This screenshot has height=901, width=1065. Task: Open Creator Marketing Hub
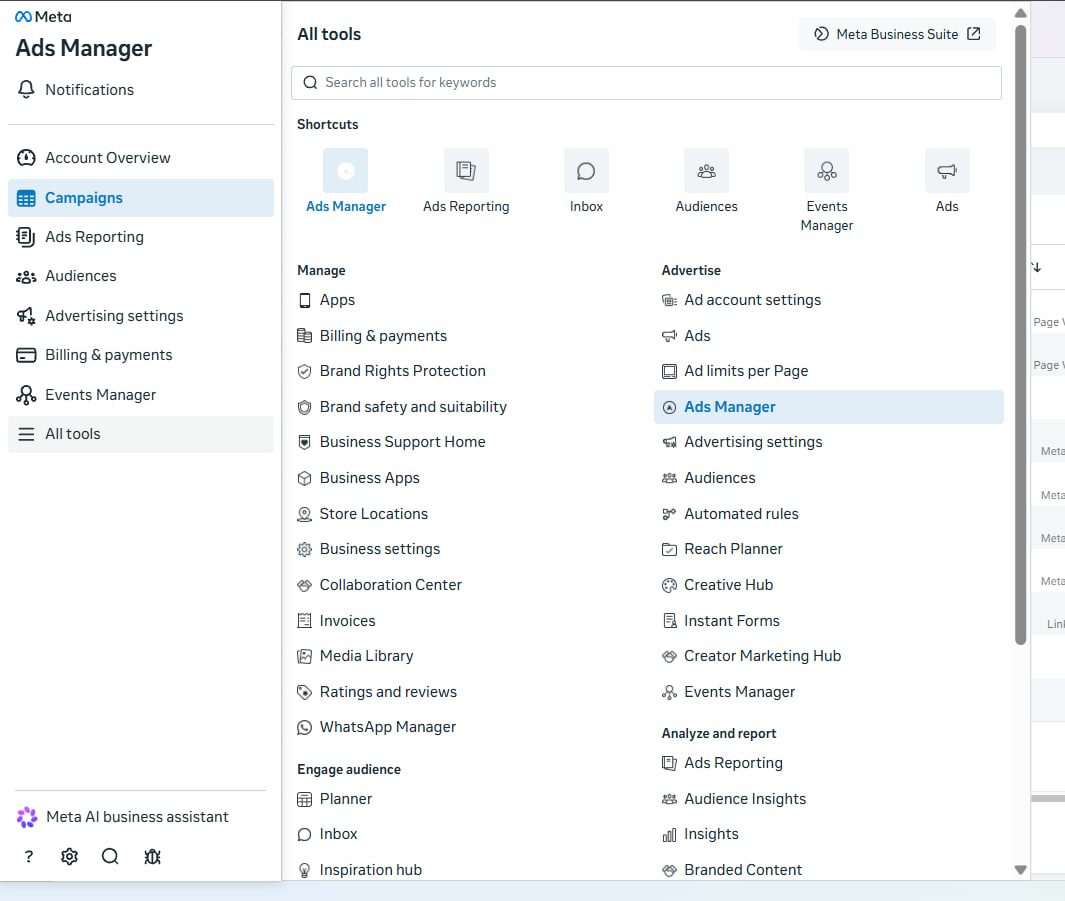pyautogui.click(x=751, y=656)
